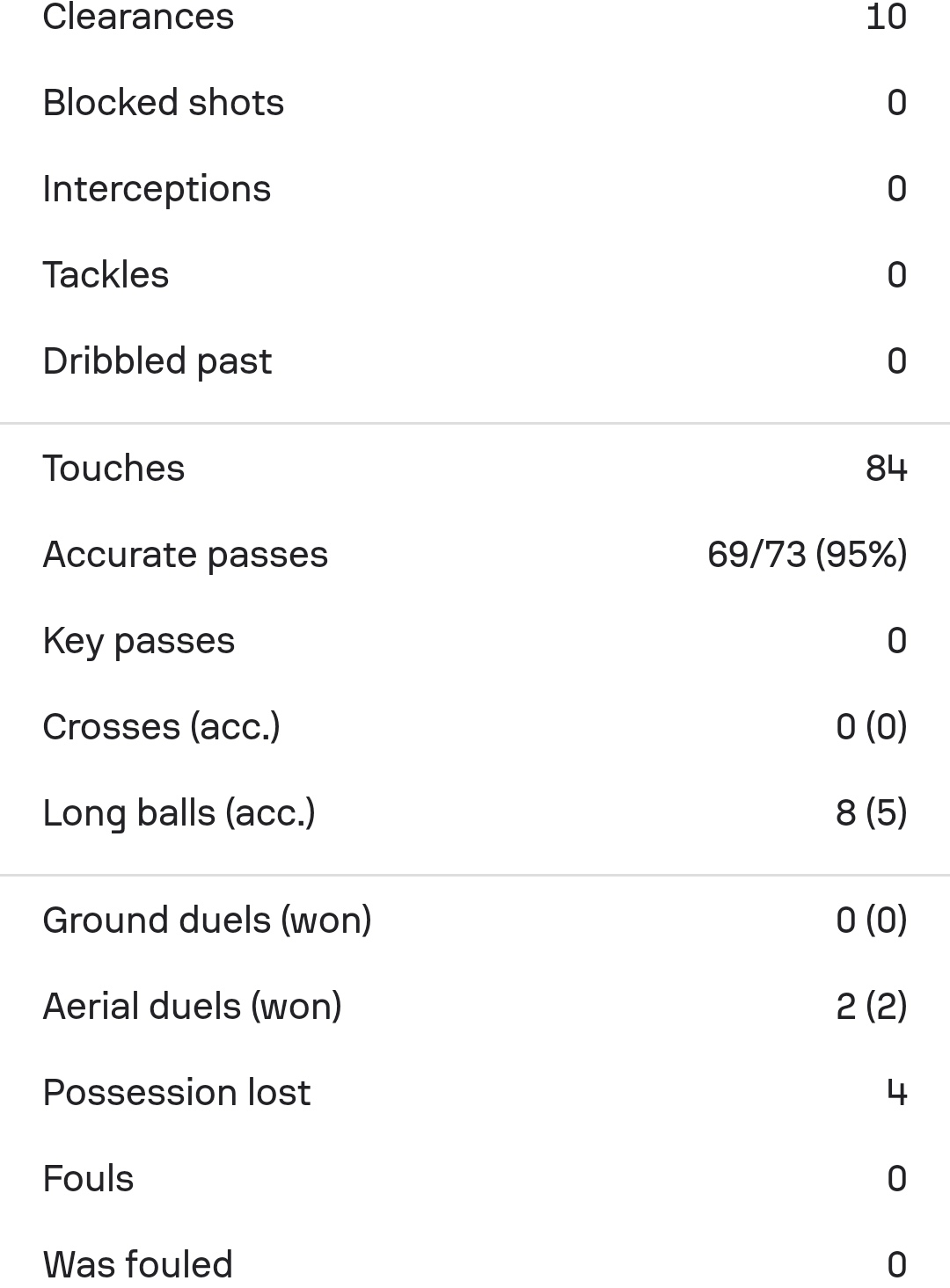Click the Clearances value 10

point(886,17)
